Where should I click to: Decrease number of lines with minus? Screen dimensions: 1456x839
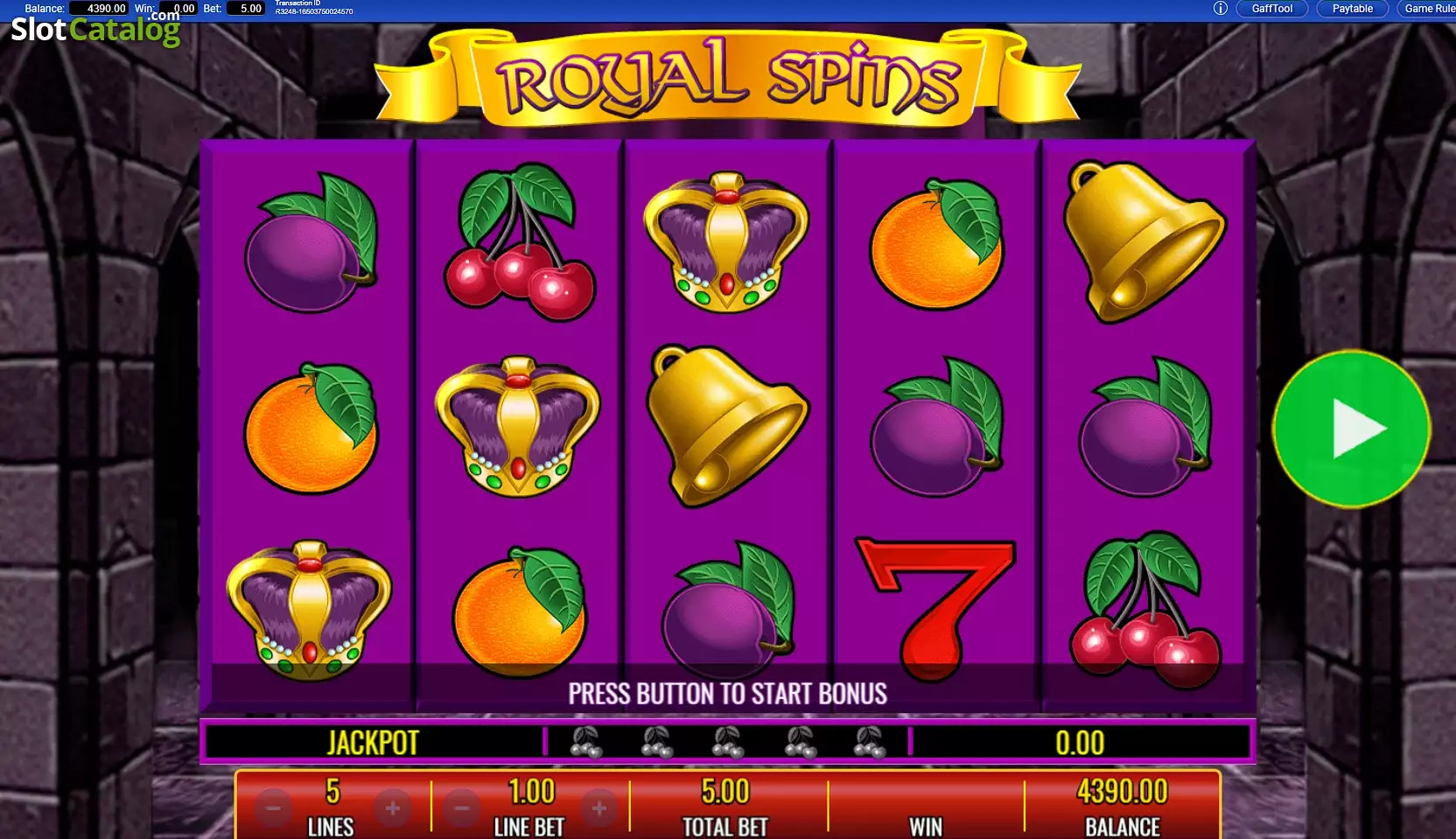tap(274, 808)
